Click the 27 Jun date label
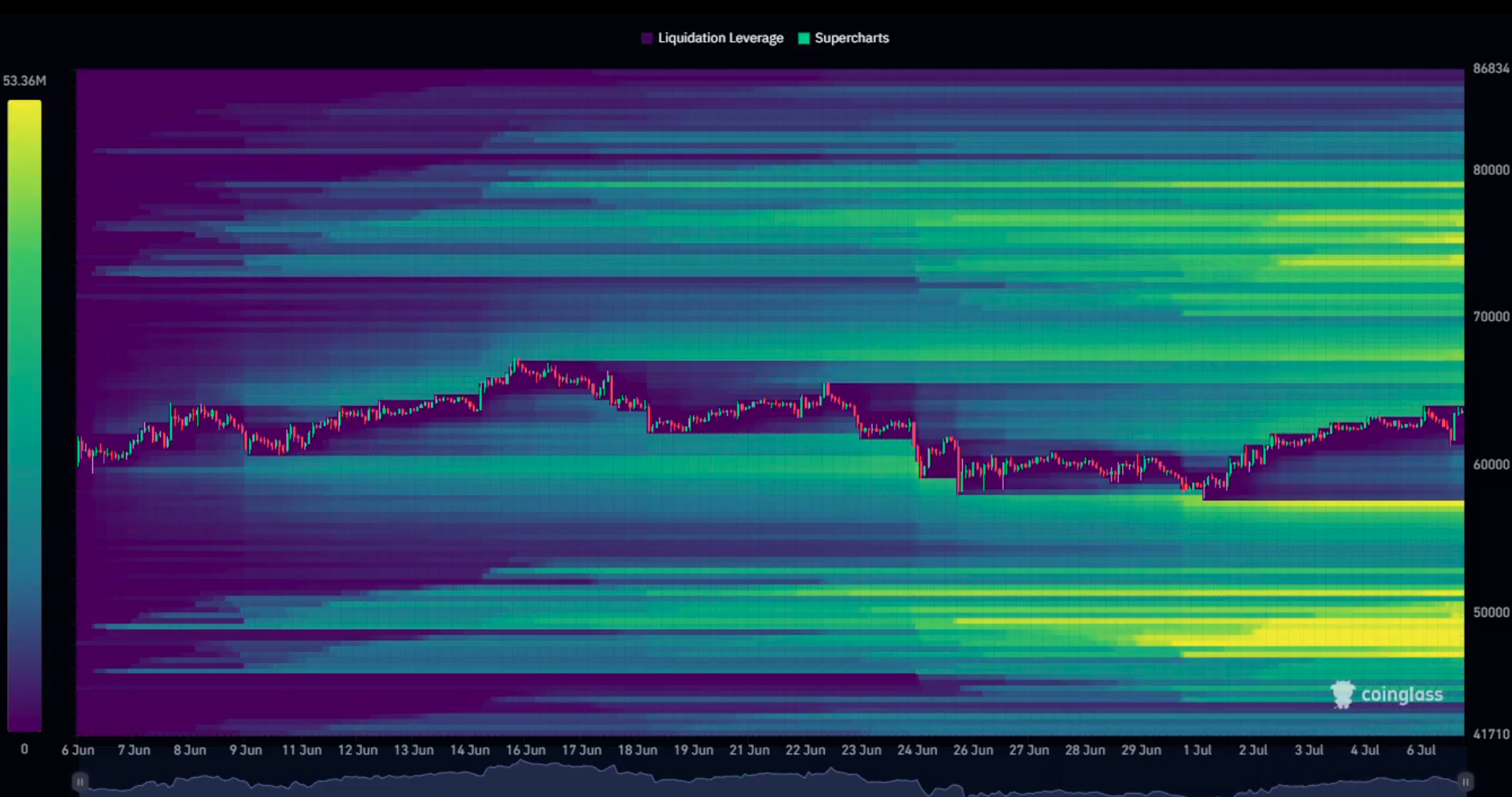Screen dimensions: 1512x797 [x=1029, y=750]
